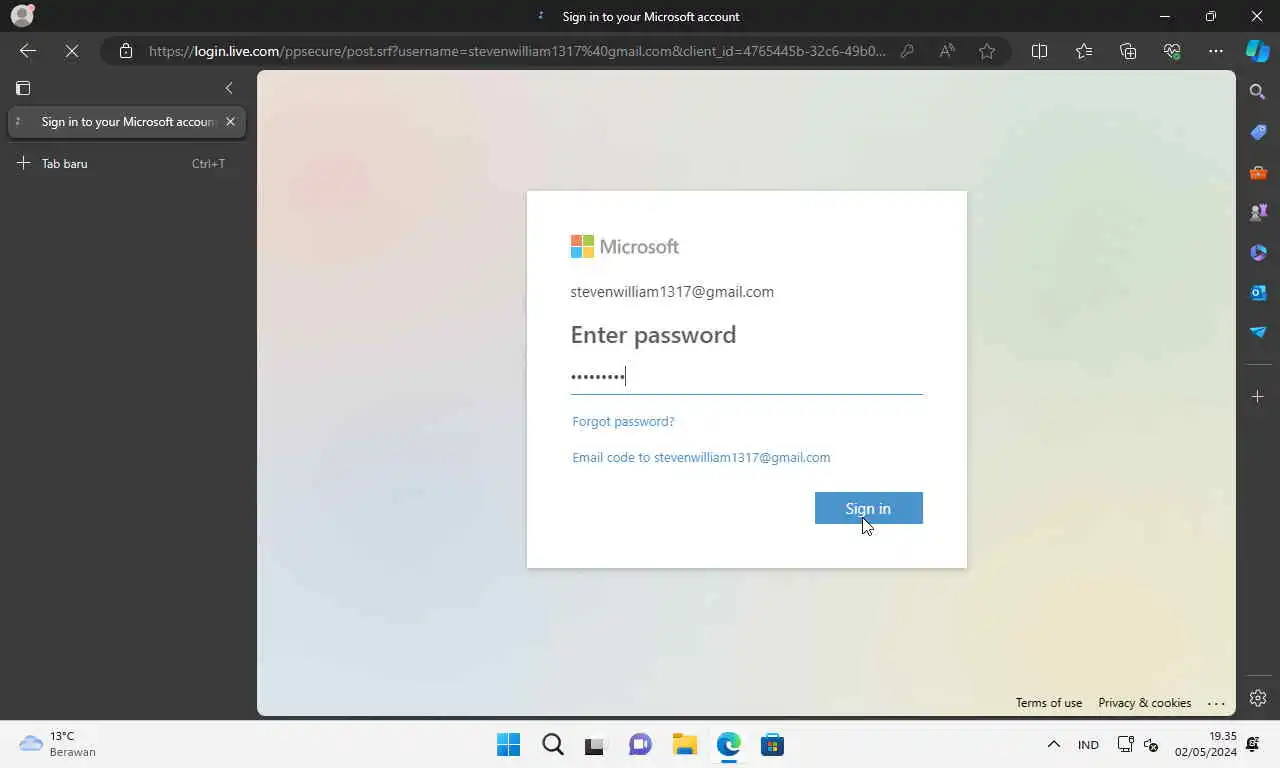Viewport: 1280px width, 768px height.
Task: Collapse the vertical tabs pane
Action: (229, 88)
